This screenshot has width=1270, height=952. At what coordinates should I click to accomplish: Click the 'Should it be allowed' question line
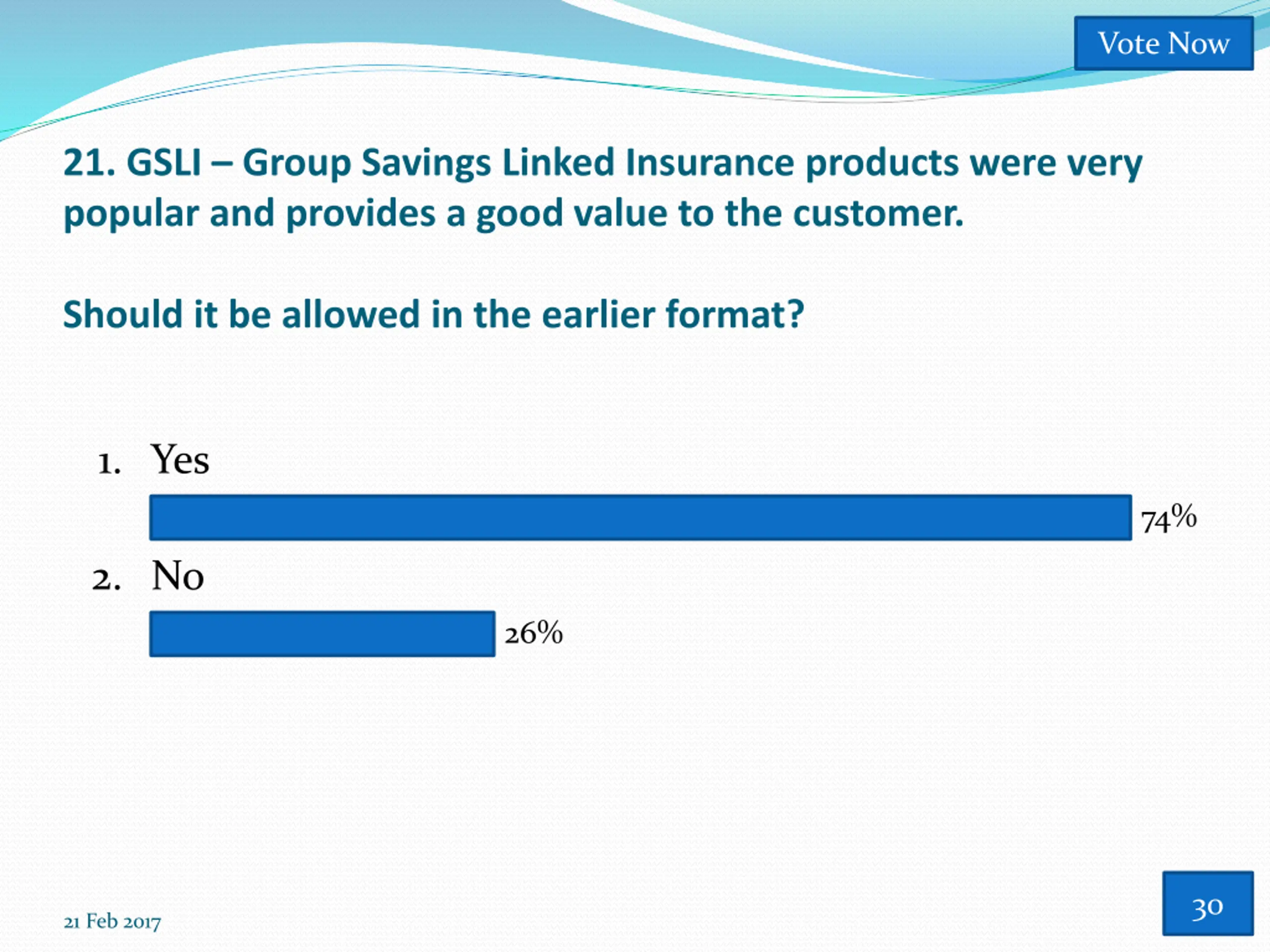pos(434,314)
